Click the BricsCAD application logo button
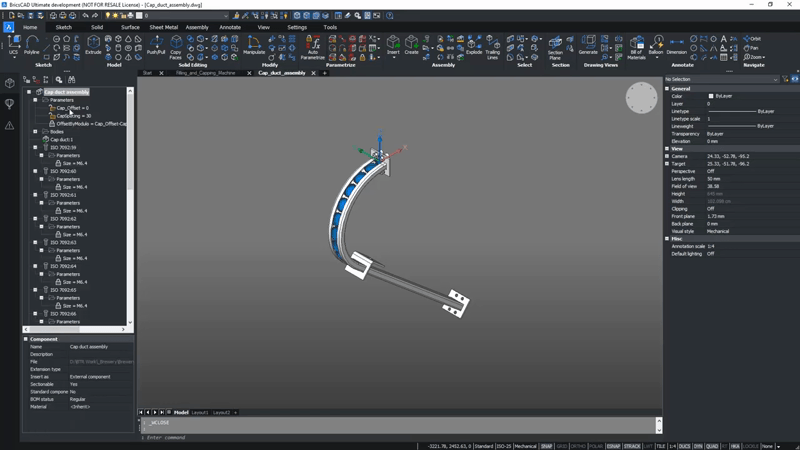The height and width of the screenshot is (450, 800). (9, 28)
